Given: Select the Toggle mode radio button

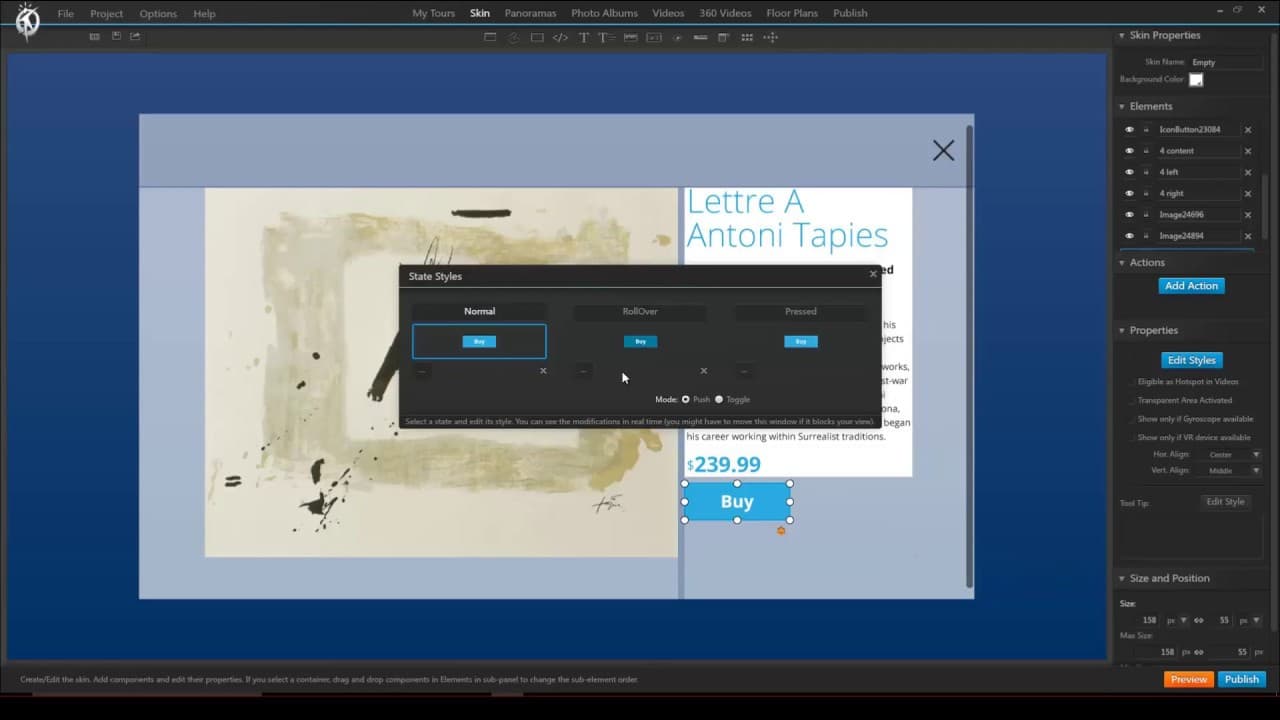Looking at the screenshot, I should [719, 399].
